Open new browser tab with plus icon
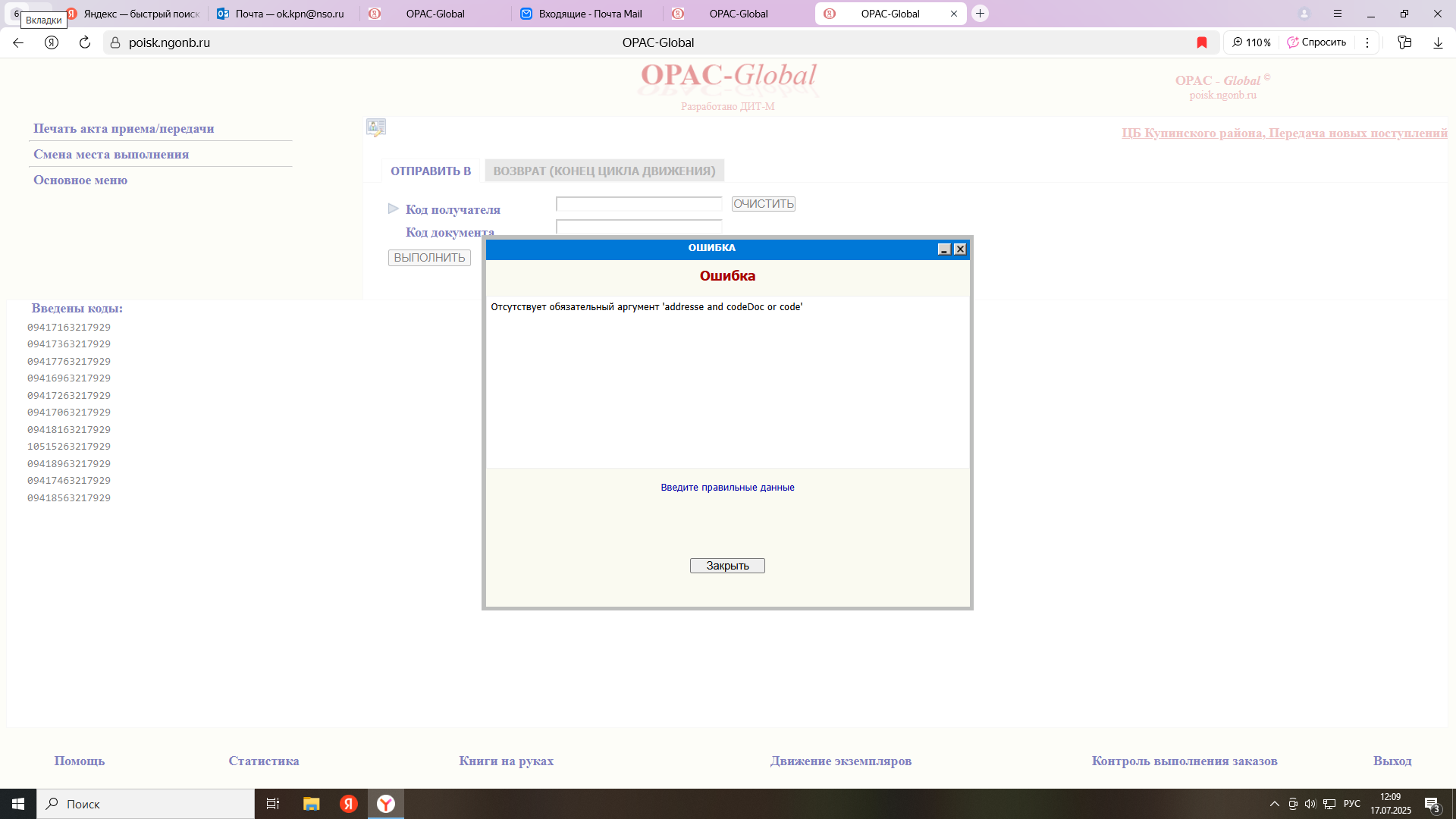Viewport: 1456px width, 819px height. tap(980, 14)
